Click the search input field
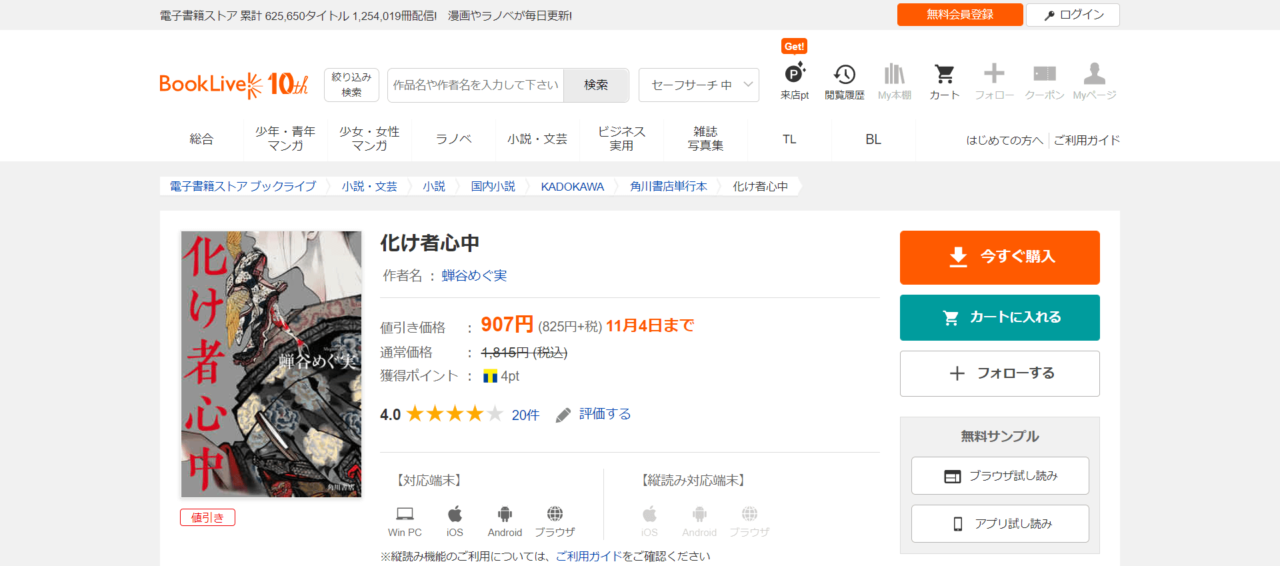This screenshot has width=1280, height=566. pyautogui.click(x=476, y=85)
